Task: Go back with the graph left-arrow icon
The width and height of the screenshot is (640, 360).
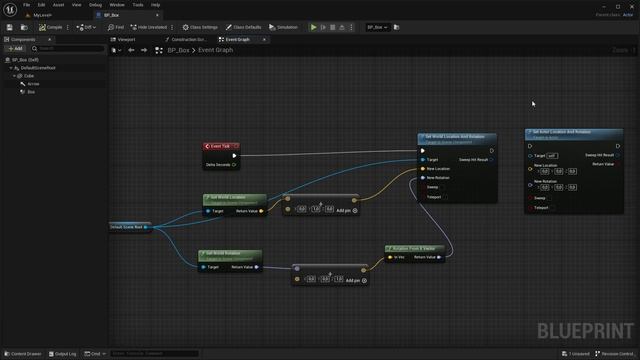Action: (131, 50)
